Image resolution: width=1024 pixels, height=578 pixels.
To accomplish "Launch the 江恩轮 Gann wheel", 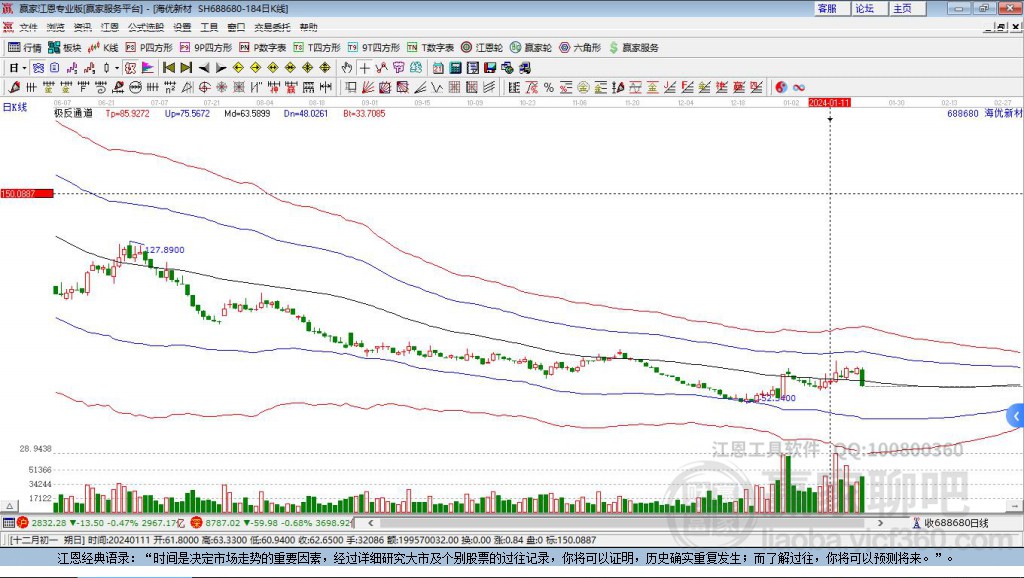I will pyautogui.click(x=482, y=48).
